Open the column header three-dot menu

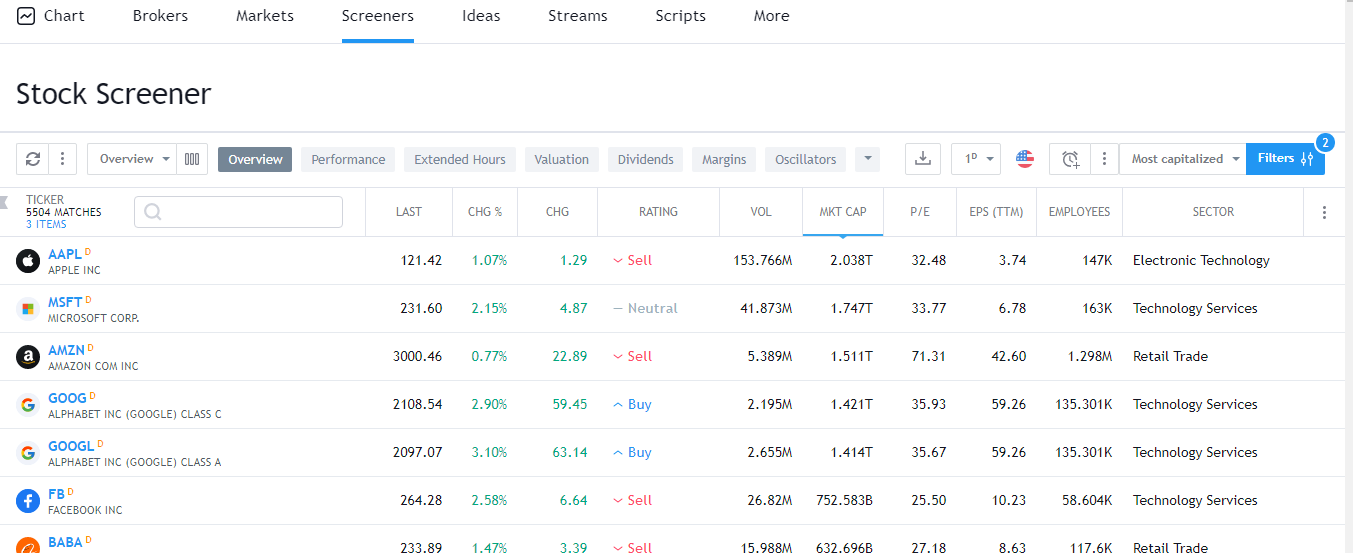[x=1324, y=212]
